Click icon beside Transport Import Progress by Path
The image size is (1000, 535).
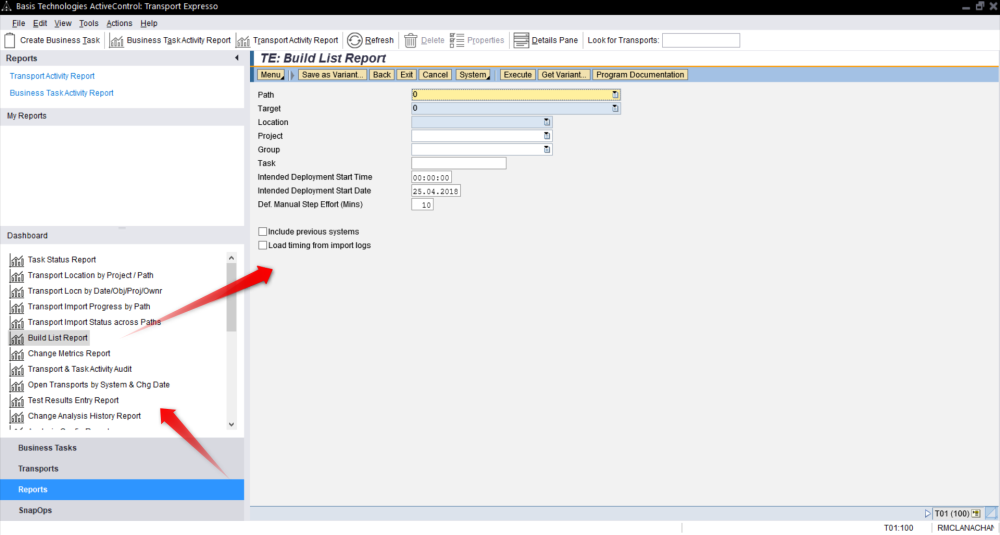click(17, 307)
